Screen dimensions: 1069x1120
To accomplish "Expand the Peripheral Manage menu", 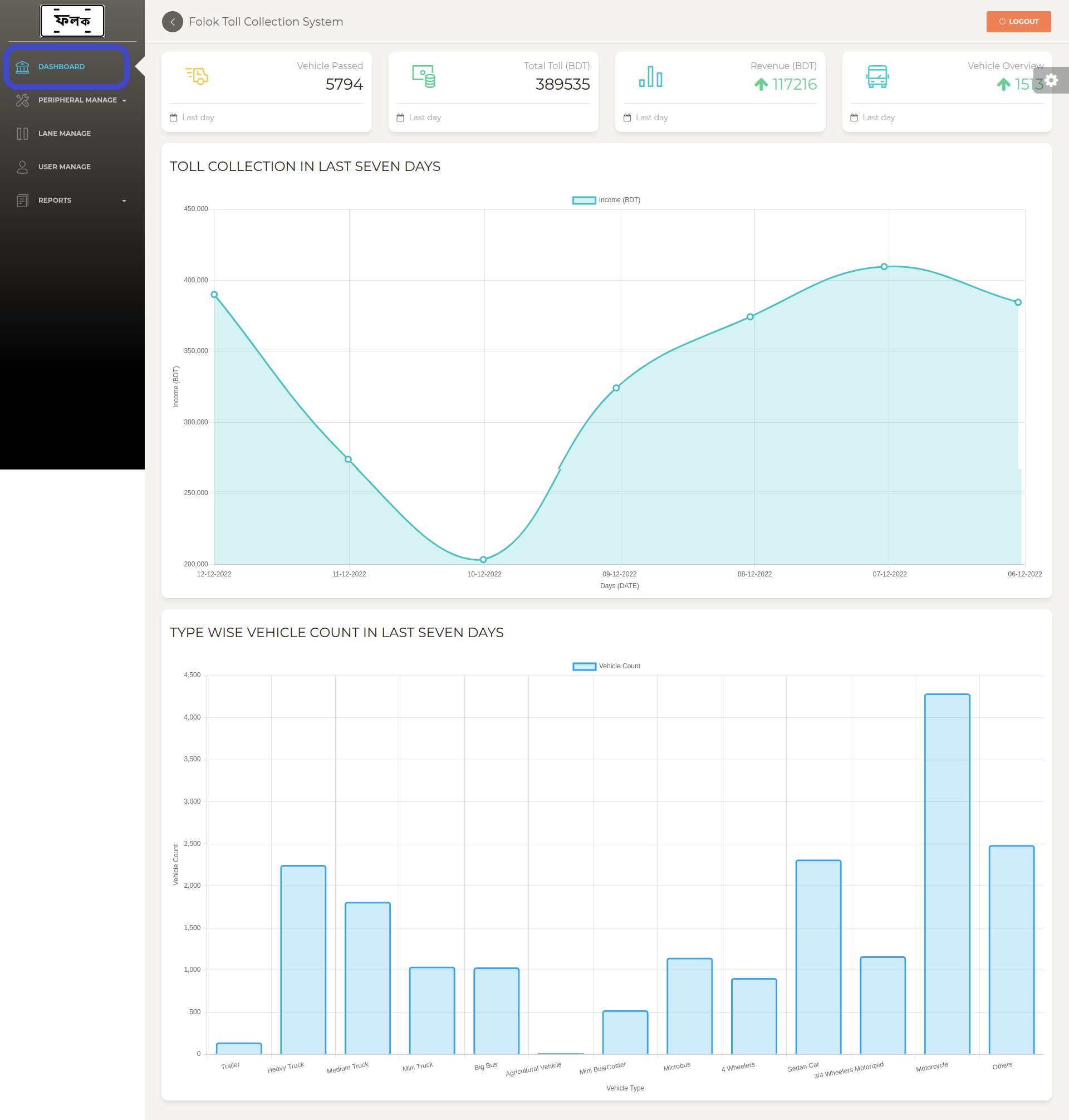I will click(77, 100).
